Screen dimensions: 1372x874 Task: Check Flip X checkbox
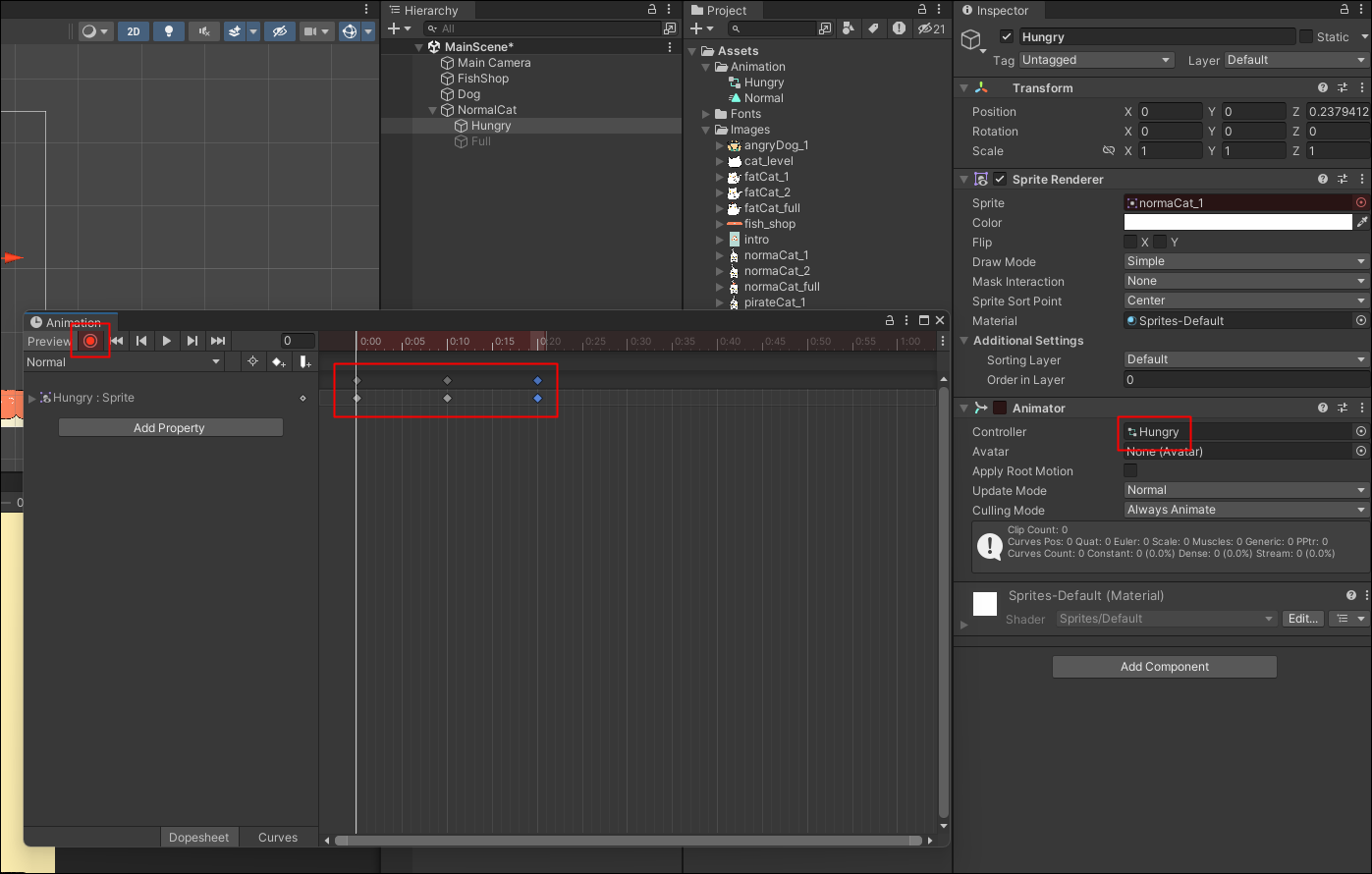pos(1130,242)
